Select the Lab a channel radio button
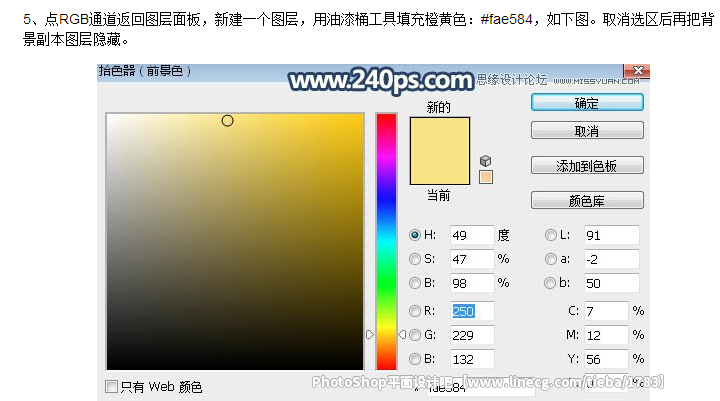 tap(551, 259)
